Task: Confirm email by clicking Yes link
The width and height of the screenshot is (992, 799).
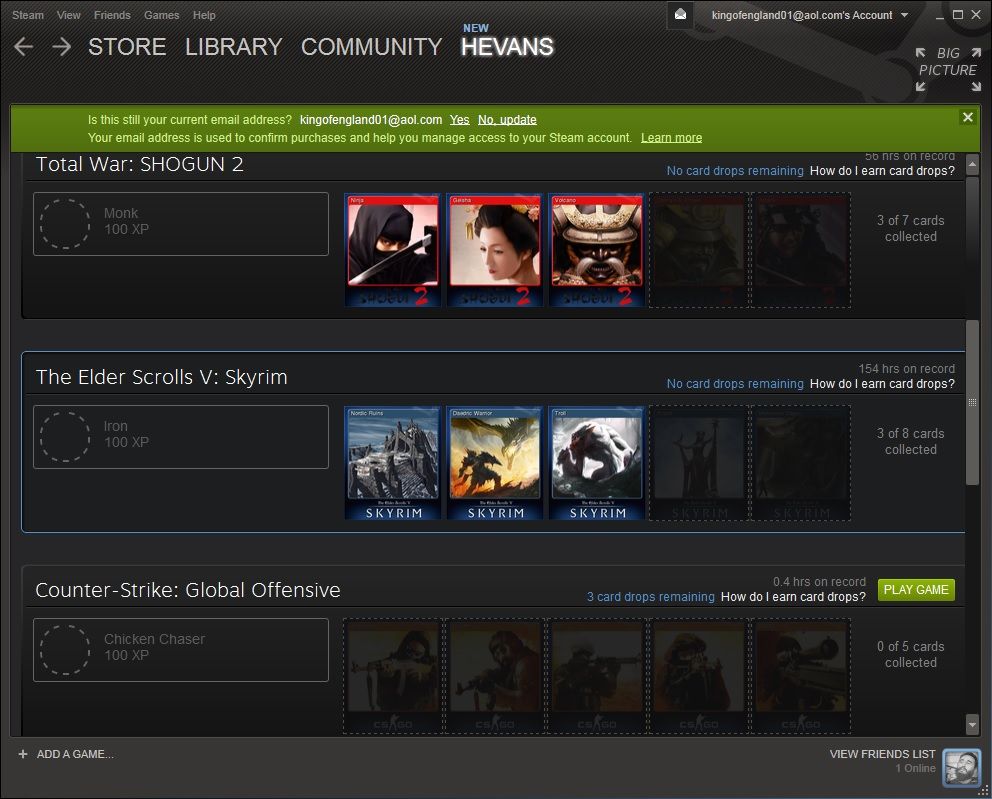Action: 459,120
